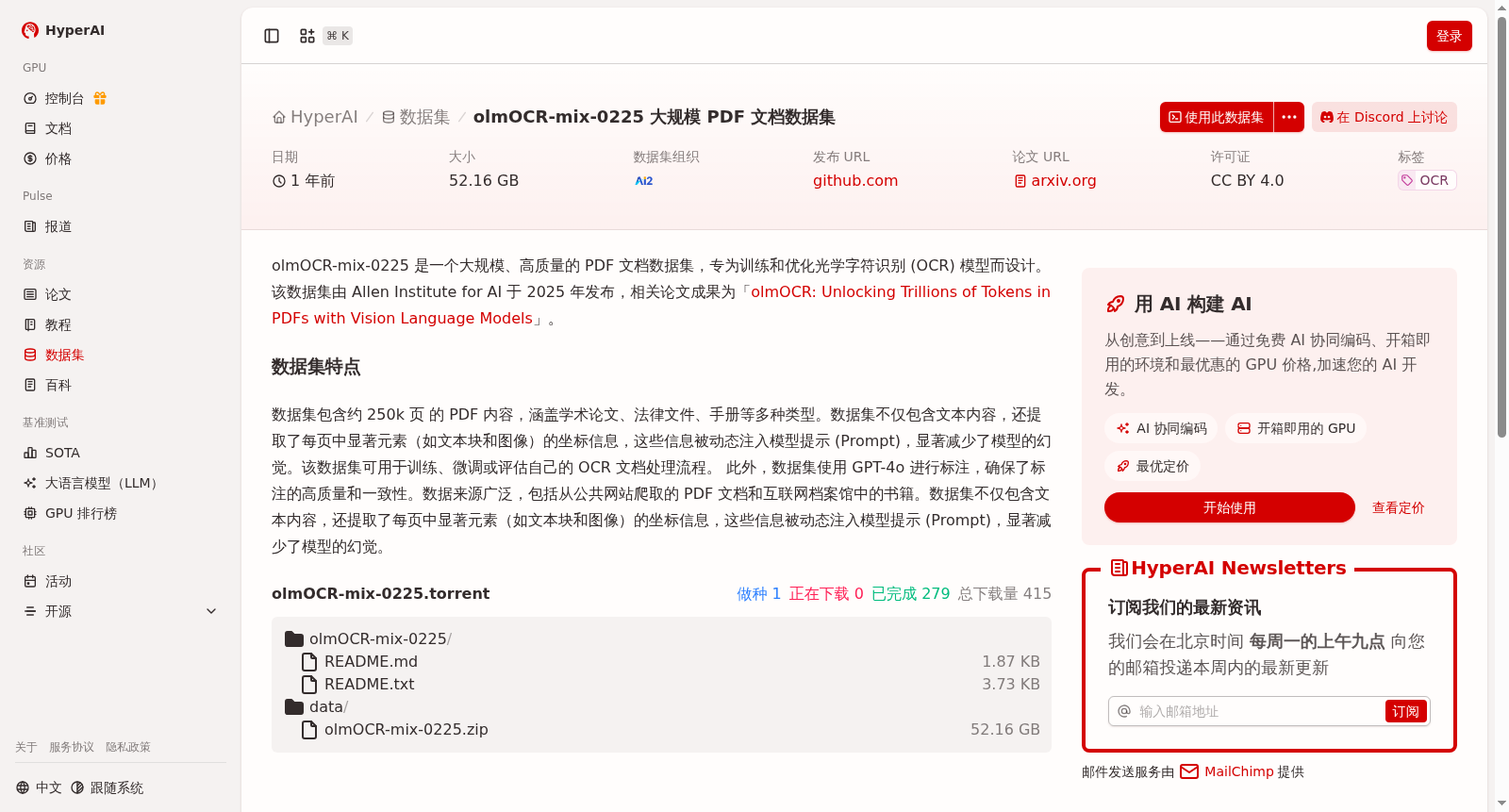Open the MailChimp link
The height and width of the screenshot is (812, 1509).
pyautogui.click(x=1238, y=771)
